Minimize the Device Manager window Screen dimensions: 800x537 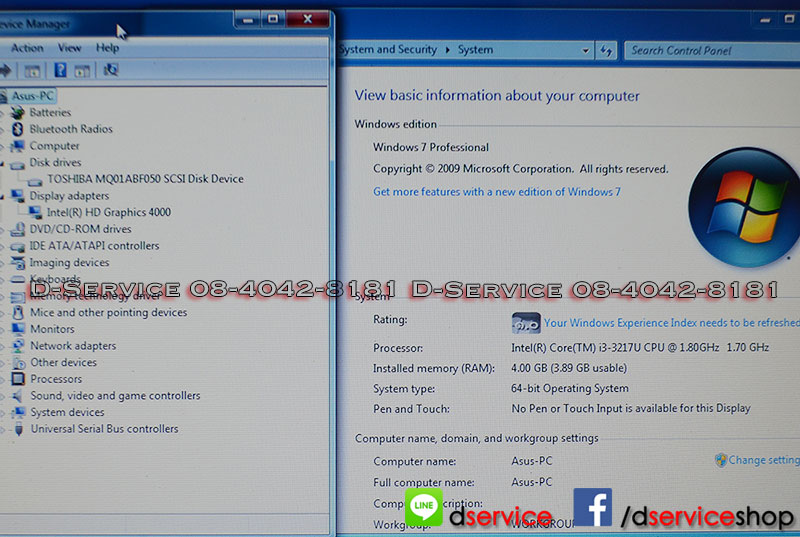(248, 20)
